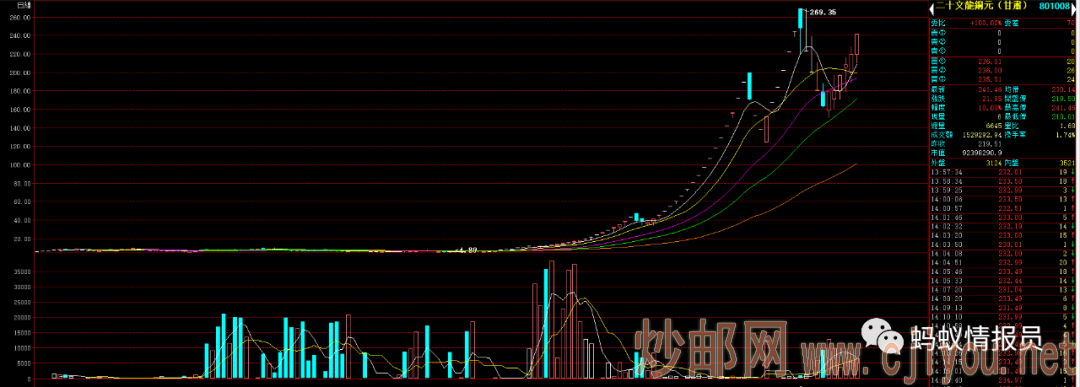The width and height of the screenshot is (1080, 387).
Task: Select the 14:01:46 trade tick row
Action: [1003, 217]
